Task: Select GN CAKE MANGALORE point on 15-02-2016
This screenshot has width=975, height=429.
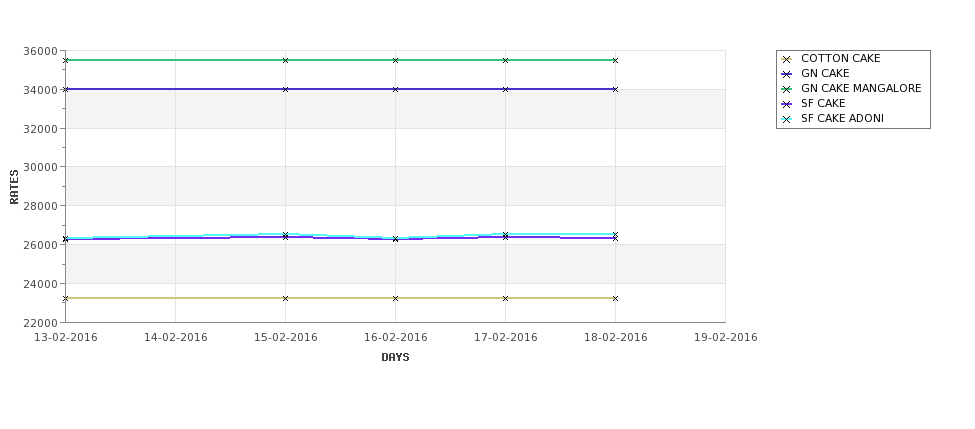Action: coord(285,60)
